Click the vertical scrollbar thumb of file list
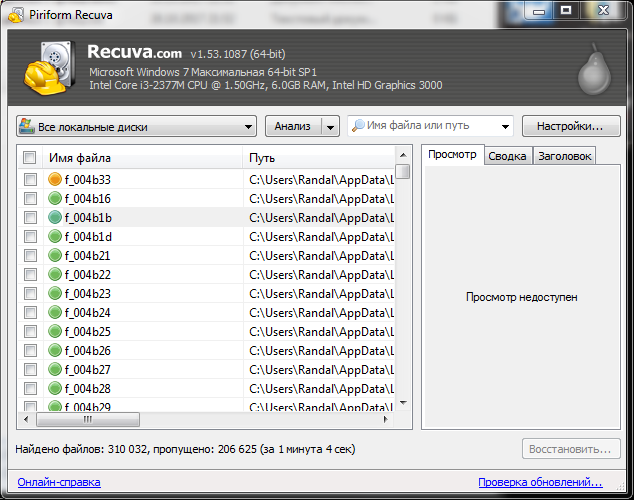634x500 pixels. (x=403, y=171)
